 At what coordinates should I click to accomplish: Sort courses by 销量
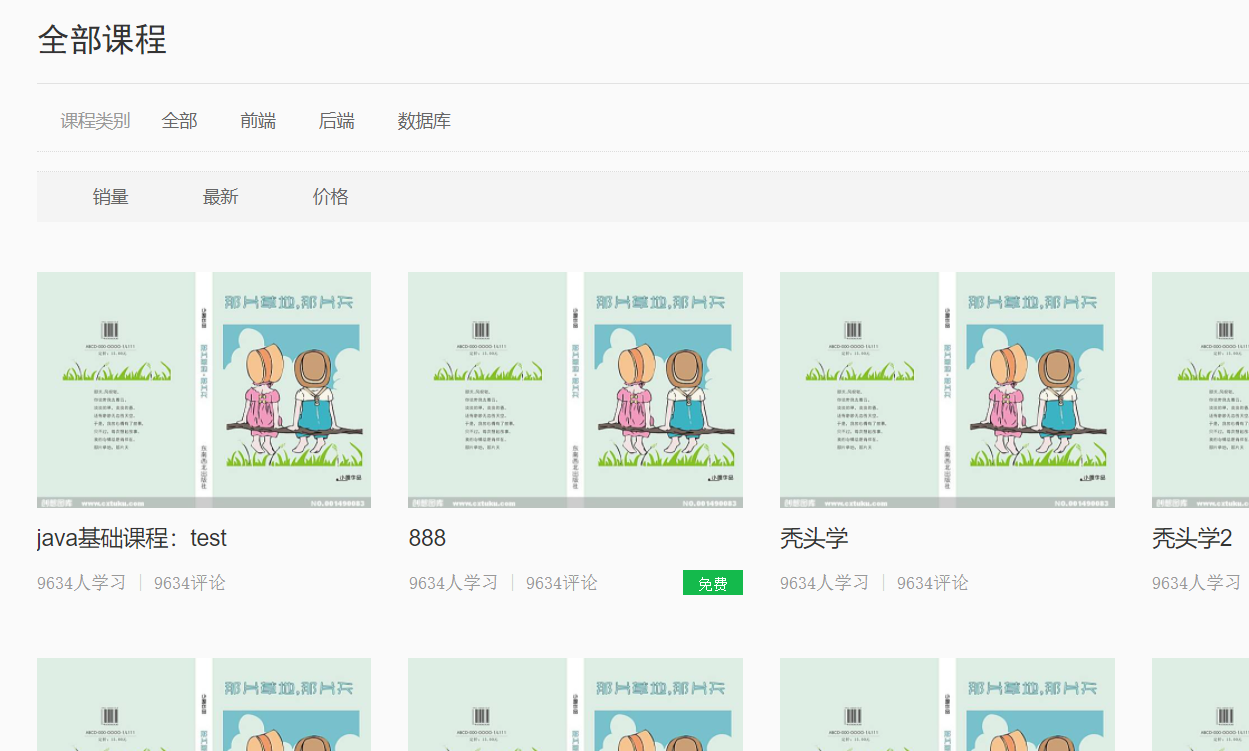(x=112, y=196)
